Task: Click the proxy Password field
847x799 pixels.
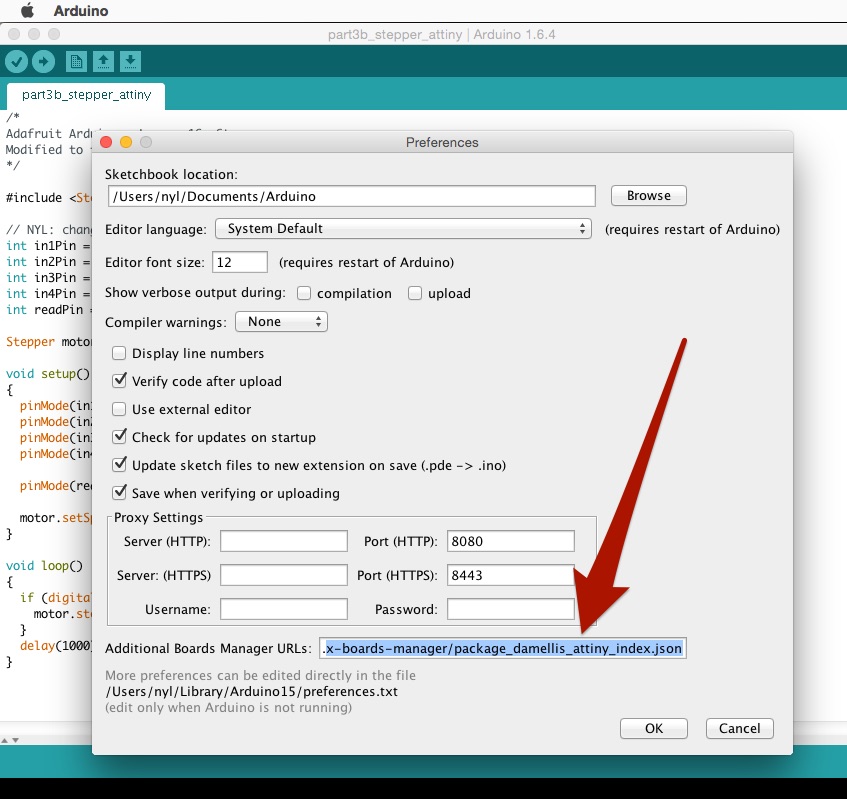Action: [x=510, y=609]
